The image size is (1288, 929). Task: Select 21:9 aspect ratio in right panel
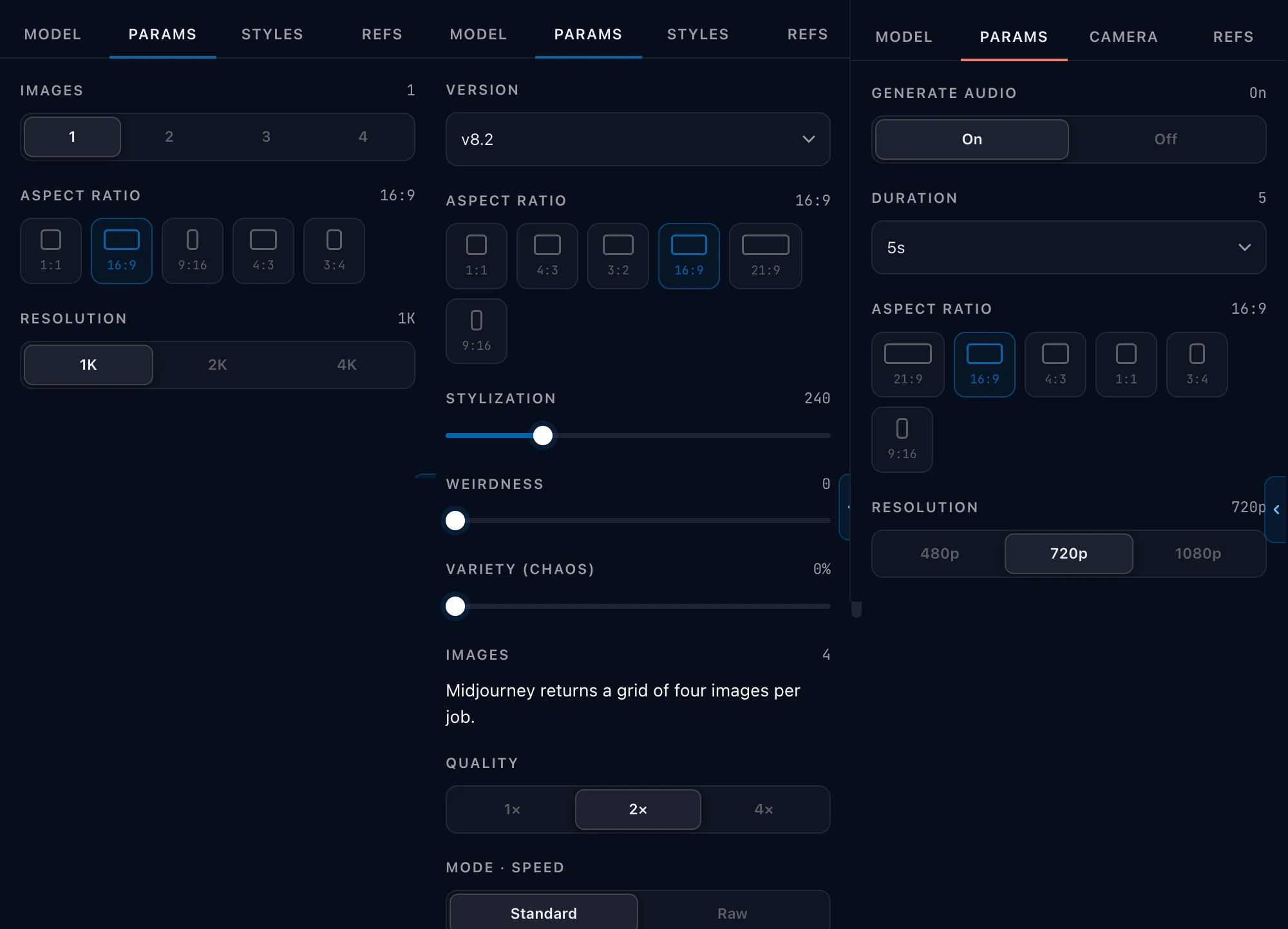click(x=908, y=365)
